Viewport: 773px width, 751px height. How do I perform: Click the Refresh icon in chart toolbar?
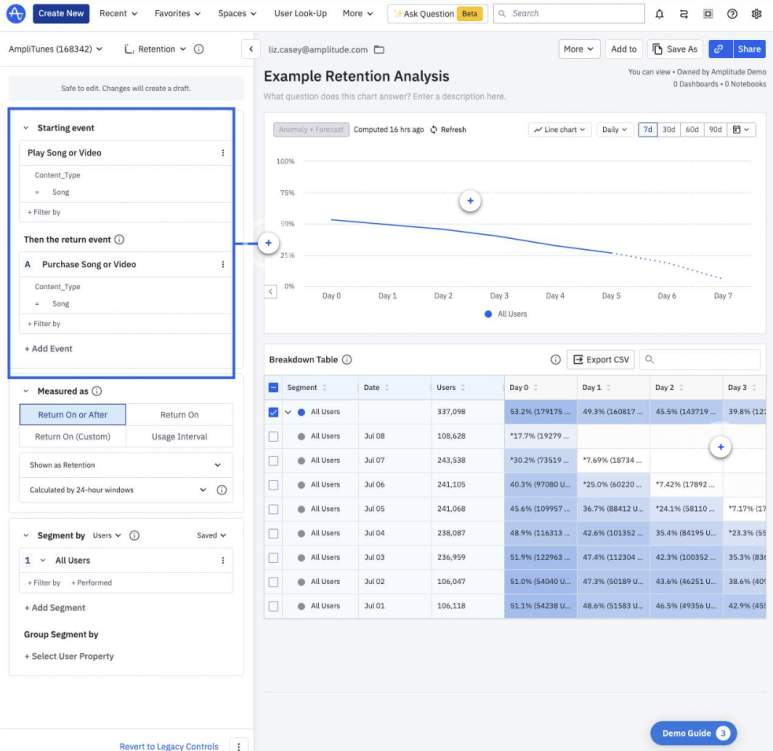[x=434, y=130]
